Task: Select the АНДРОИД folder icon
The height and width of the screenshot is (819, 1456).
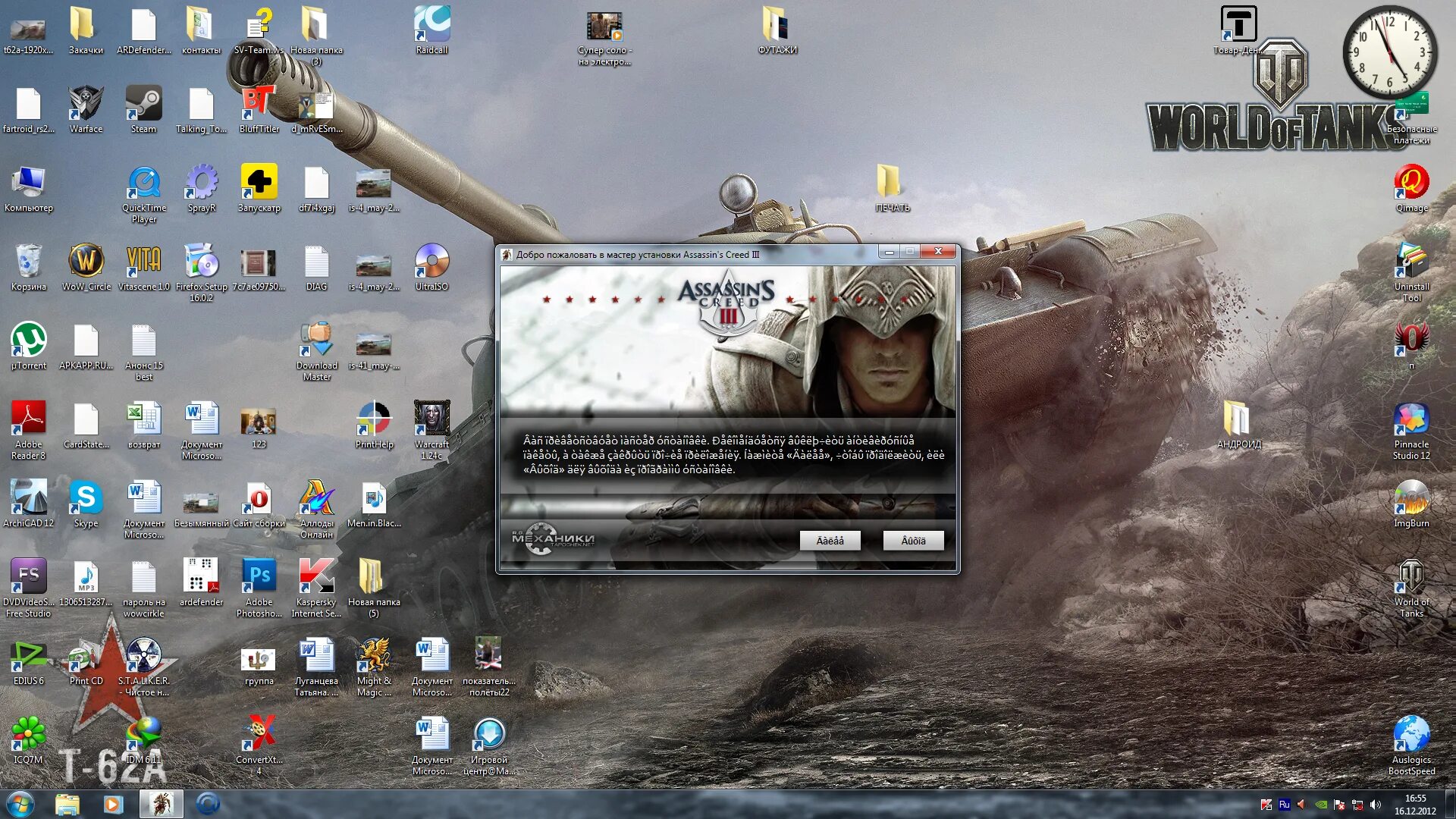Action: pos(1238,425)
